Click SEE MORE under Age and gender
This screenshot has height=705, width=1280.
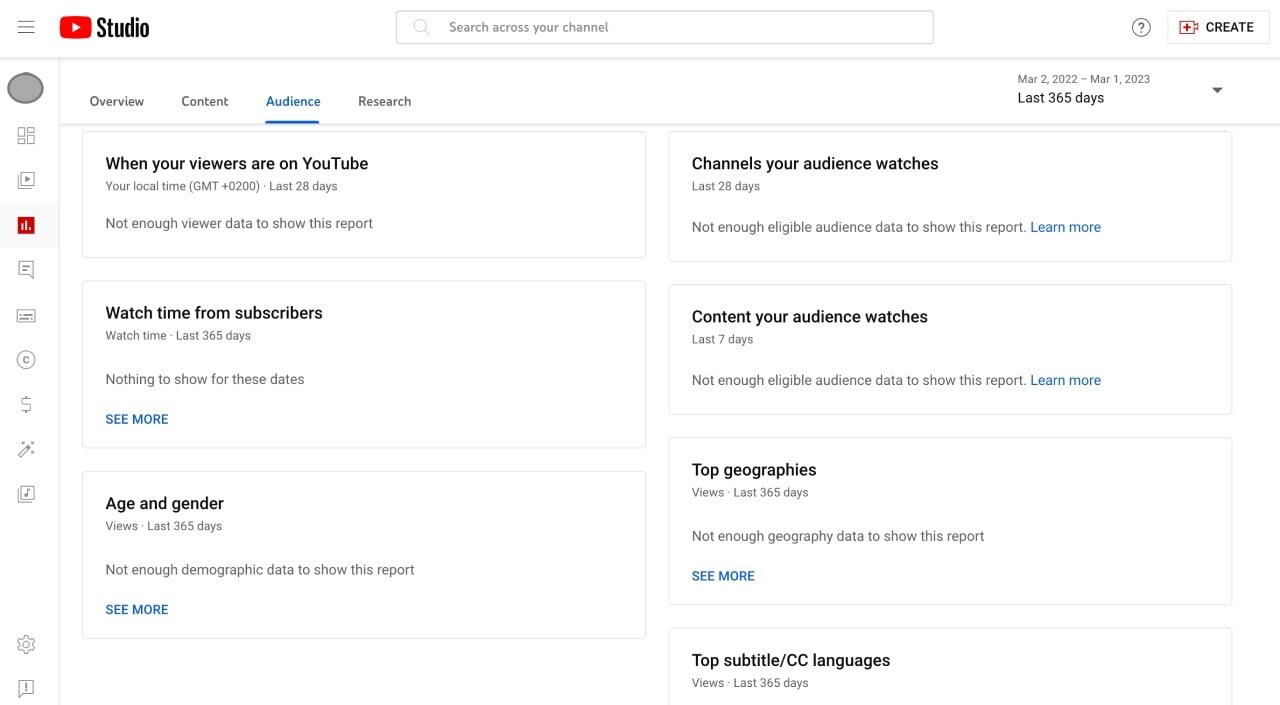point(137,609)
